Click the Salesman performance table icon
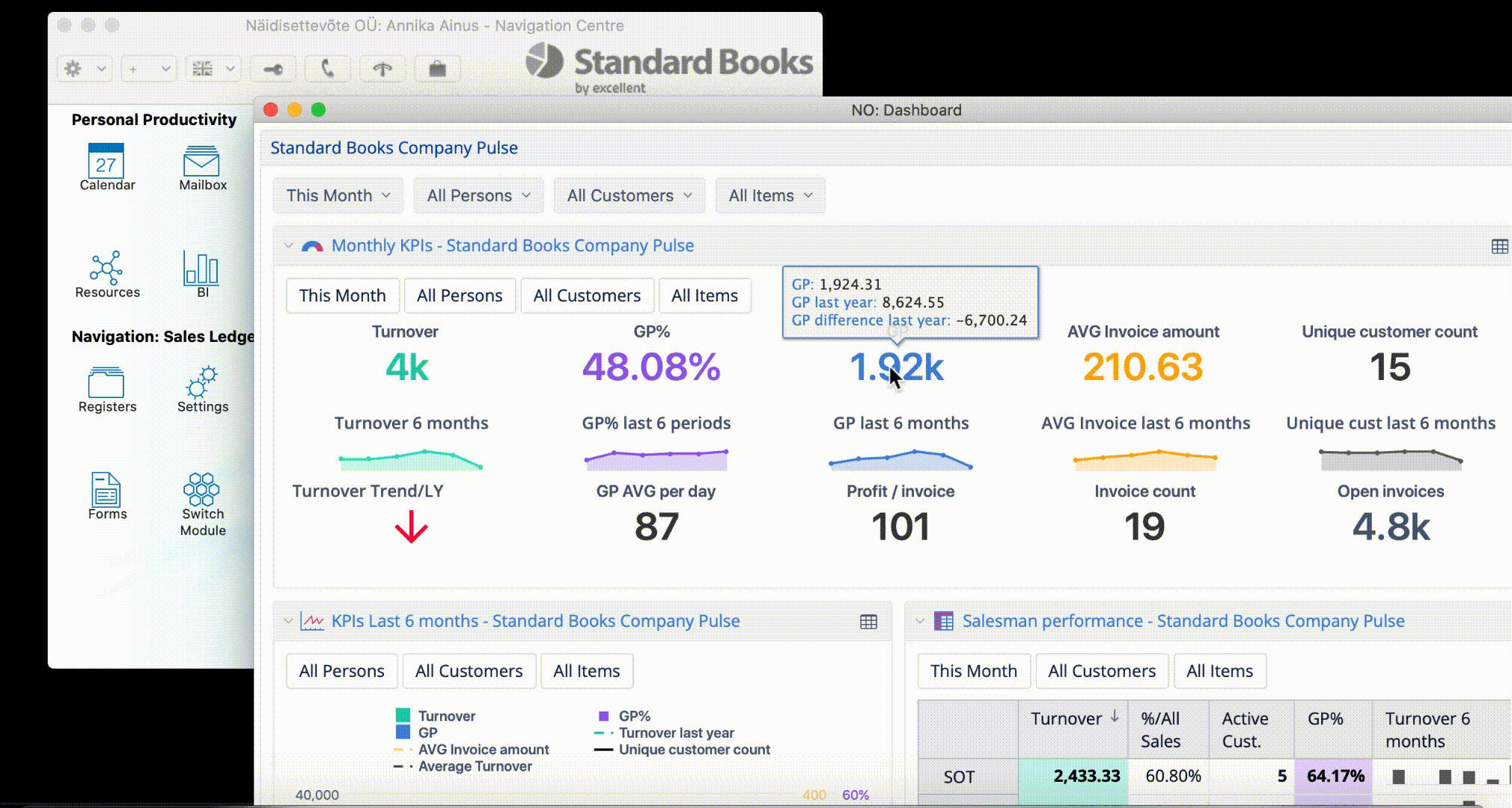Viewport: 1512px width, 808px height. pos(944,621)
